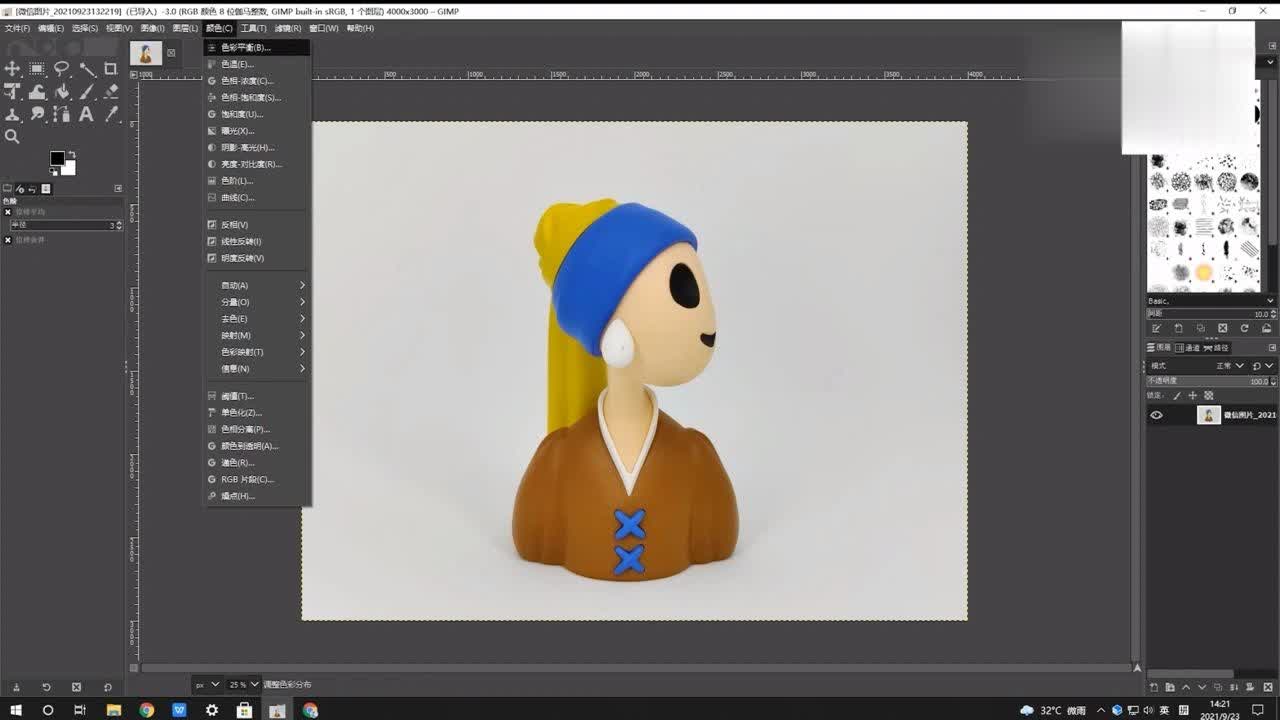Select the Clone stamp tool
The height and width of the screenshot is (720, 1280).
(x=12, y=114)
